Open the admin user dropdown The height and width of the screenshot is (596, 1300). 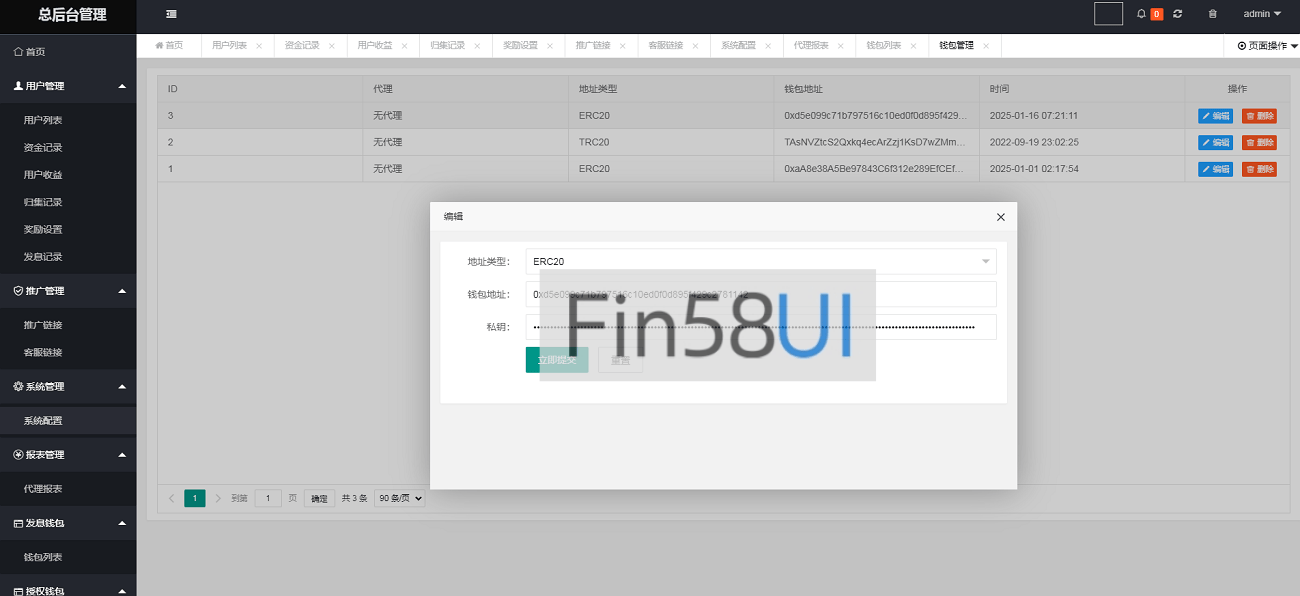point(1261,14)
